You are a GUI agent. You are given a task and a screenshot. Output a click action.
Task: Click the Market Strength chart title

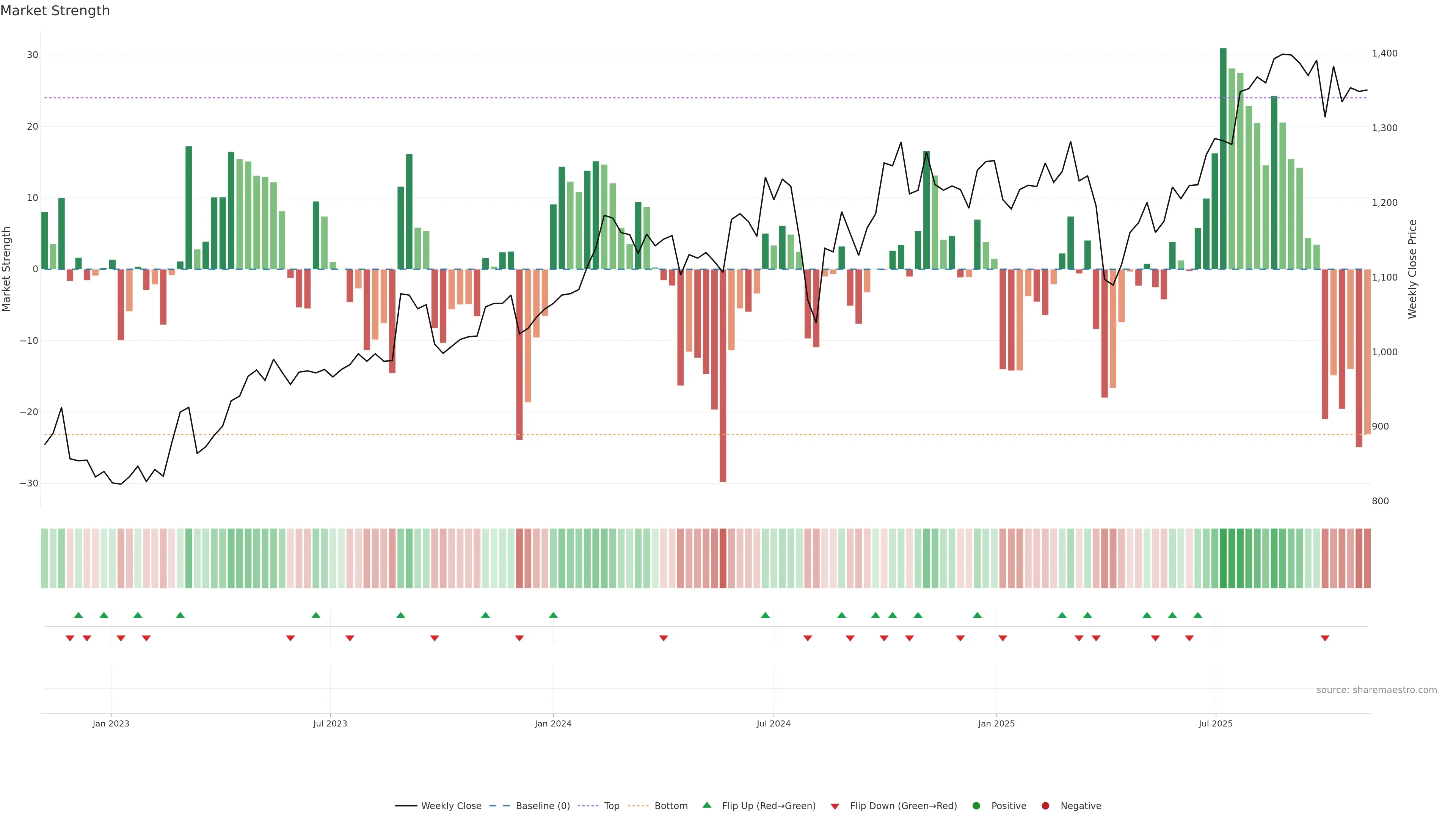(x=55, y=11)
